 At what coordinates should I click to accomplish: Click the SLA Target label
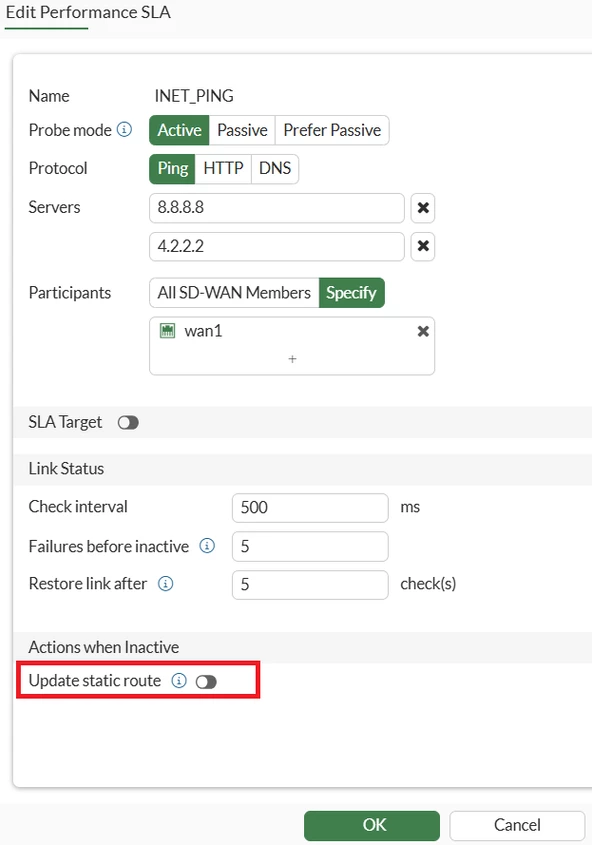tap(65, 422)
